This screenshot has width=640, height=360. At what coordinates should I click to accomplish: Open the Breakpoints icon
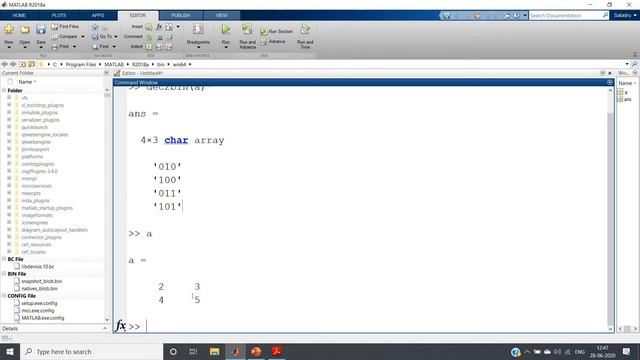(198, 29)
